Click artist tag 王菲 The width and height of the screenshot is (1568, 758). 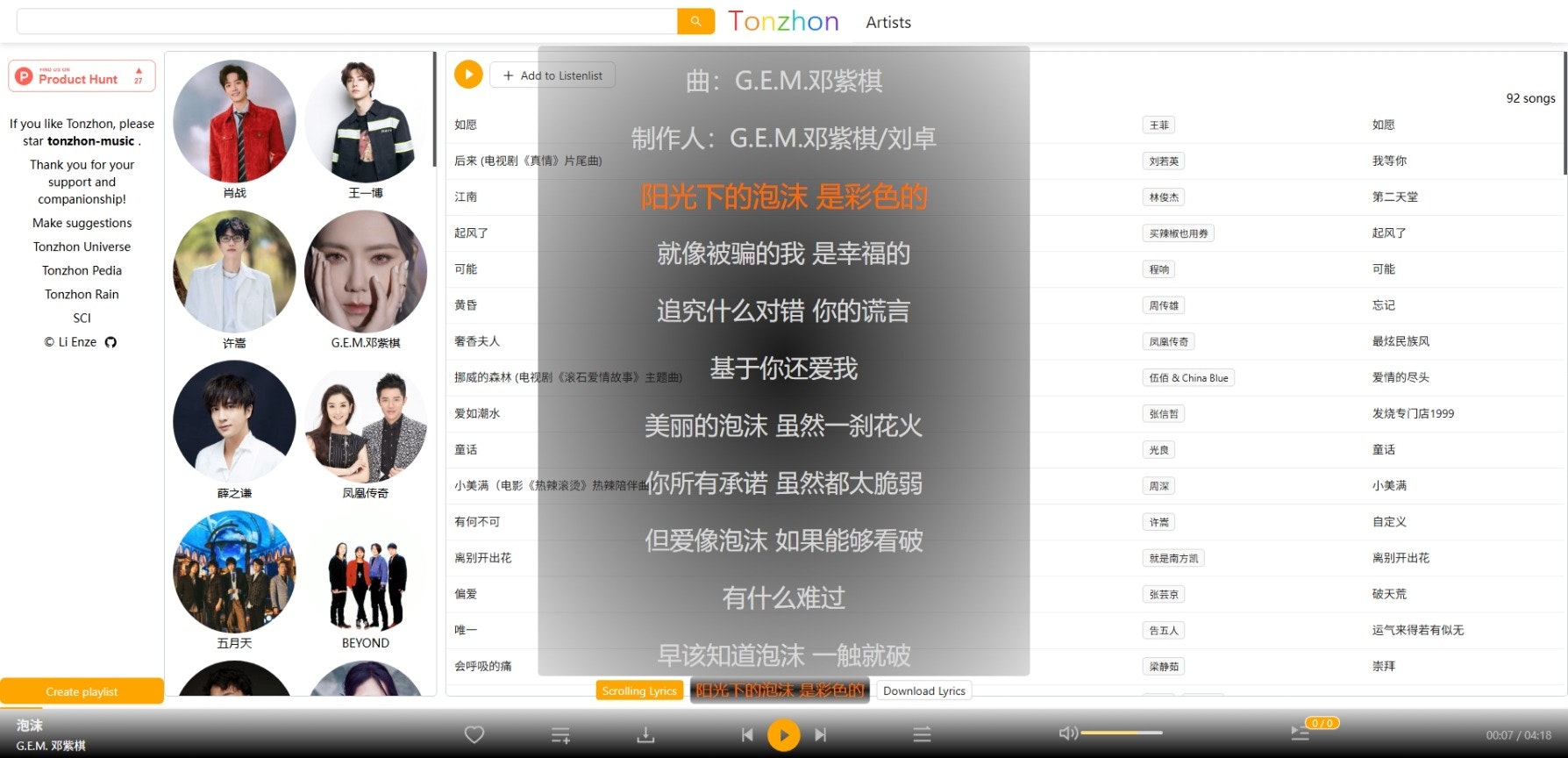tap(1159, 125)
